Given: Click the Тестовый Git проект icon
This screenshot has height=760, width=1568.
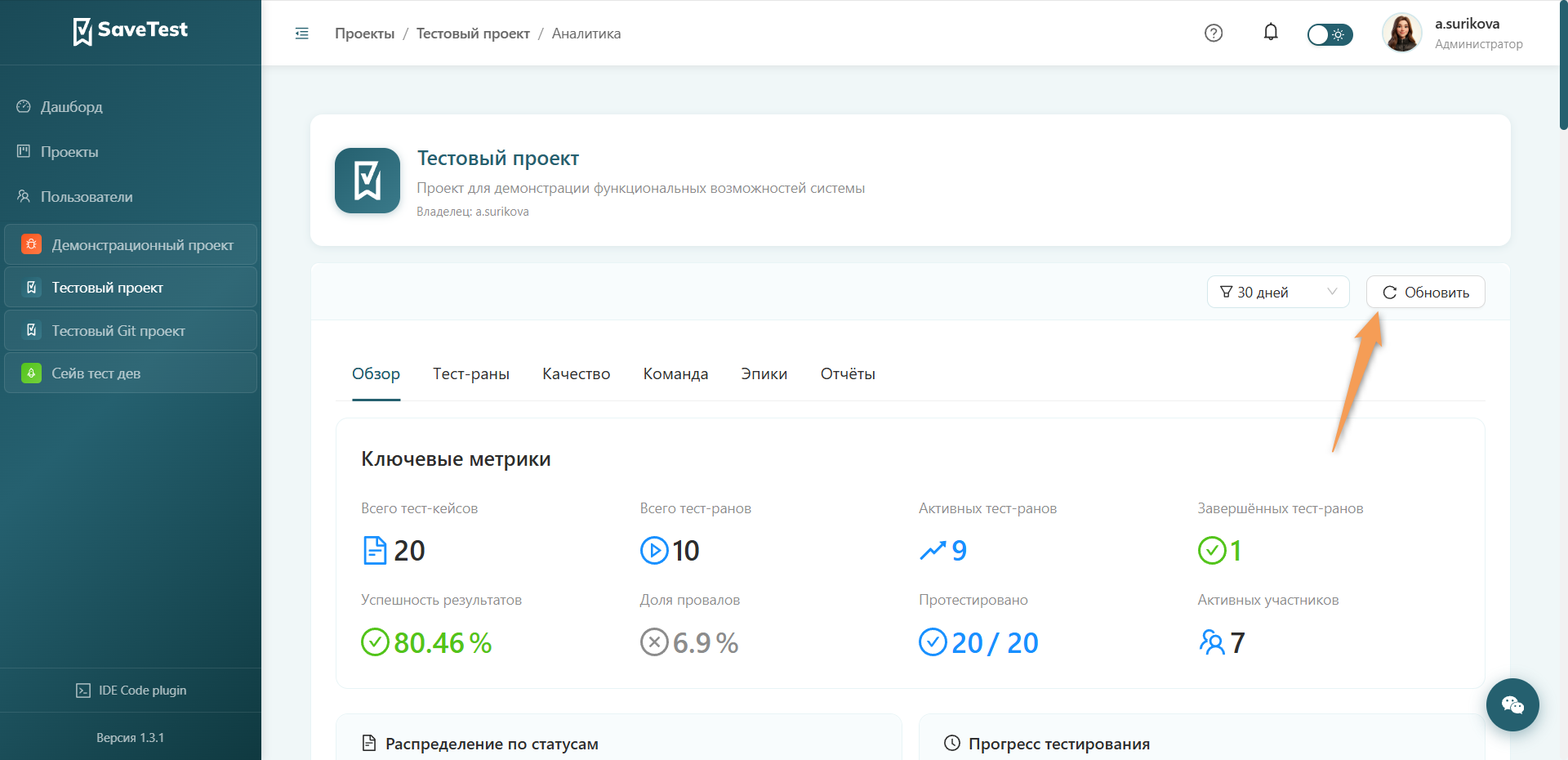Looking at the screenshot, I should [31, 330].
